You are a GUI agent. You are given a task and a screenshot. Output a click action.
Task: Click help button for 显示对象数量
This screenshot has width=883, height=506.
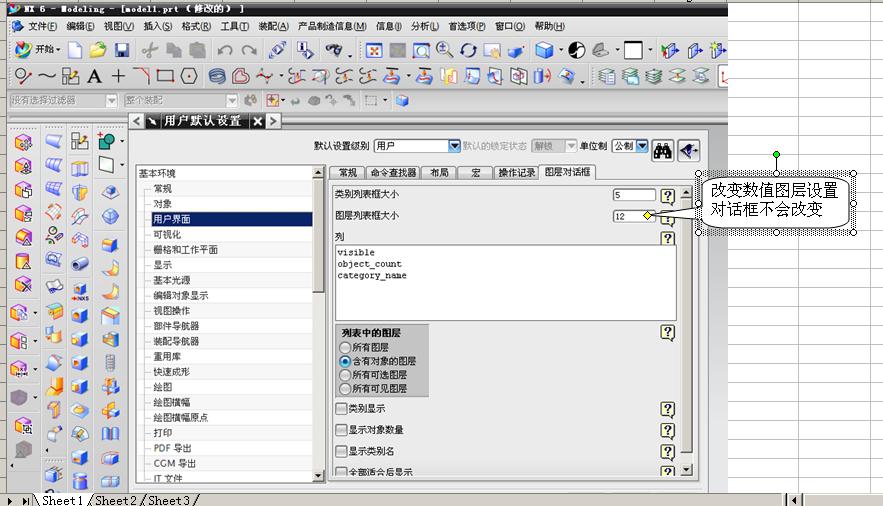[667, 431]
